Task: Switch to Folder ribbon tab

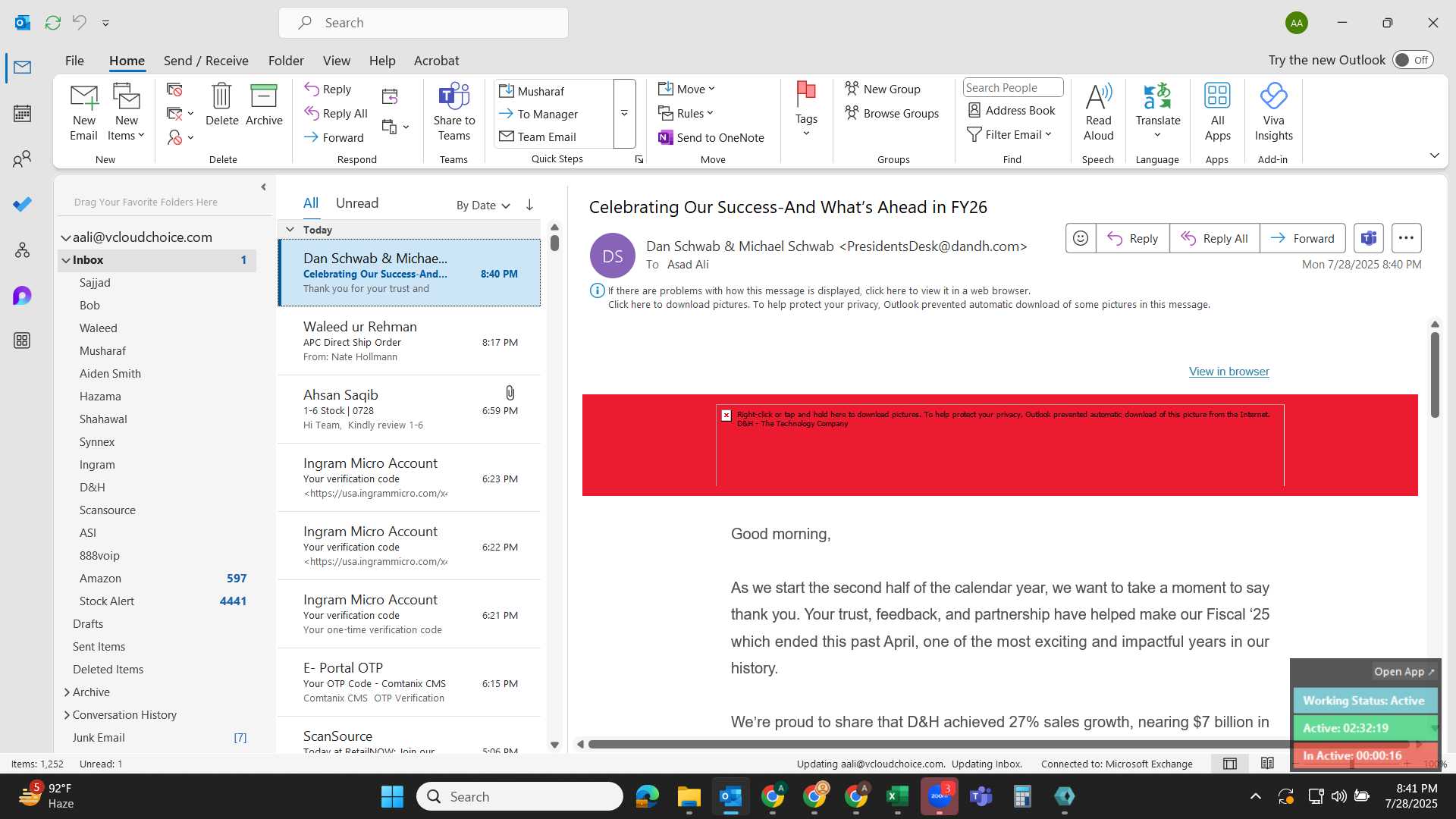Action: [286, 61]
